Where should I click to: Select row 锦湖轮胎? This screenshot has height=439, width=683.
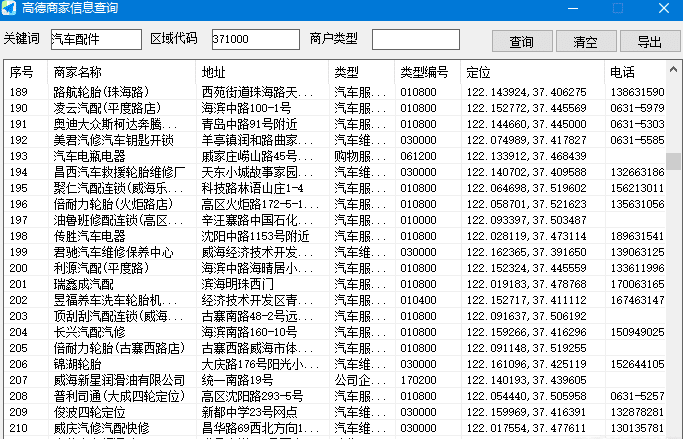coord(335,364)
